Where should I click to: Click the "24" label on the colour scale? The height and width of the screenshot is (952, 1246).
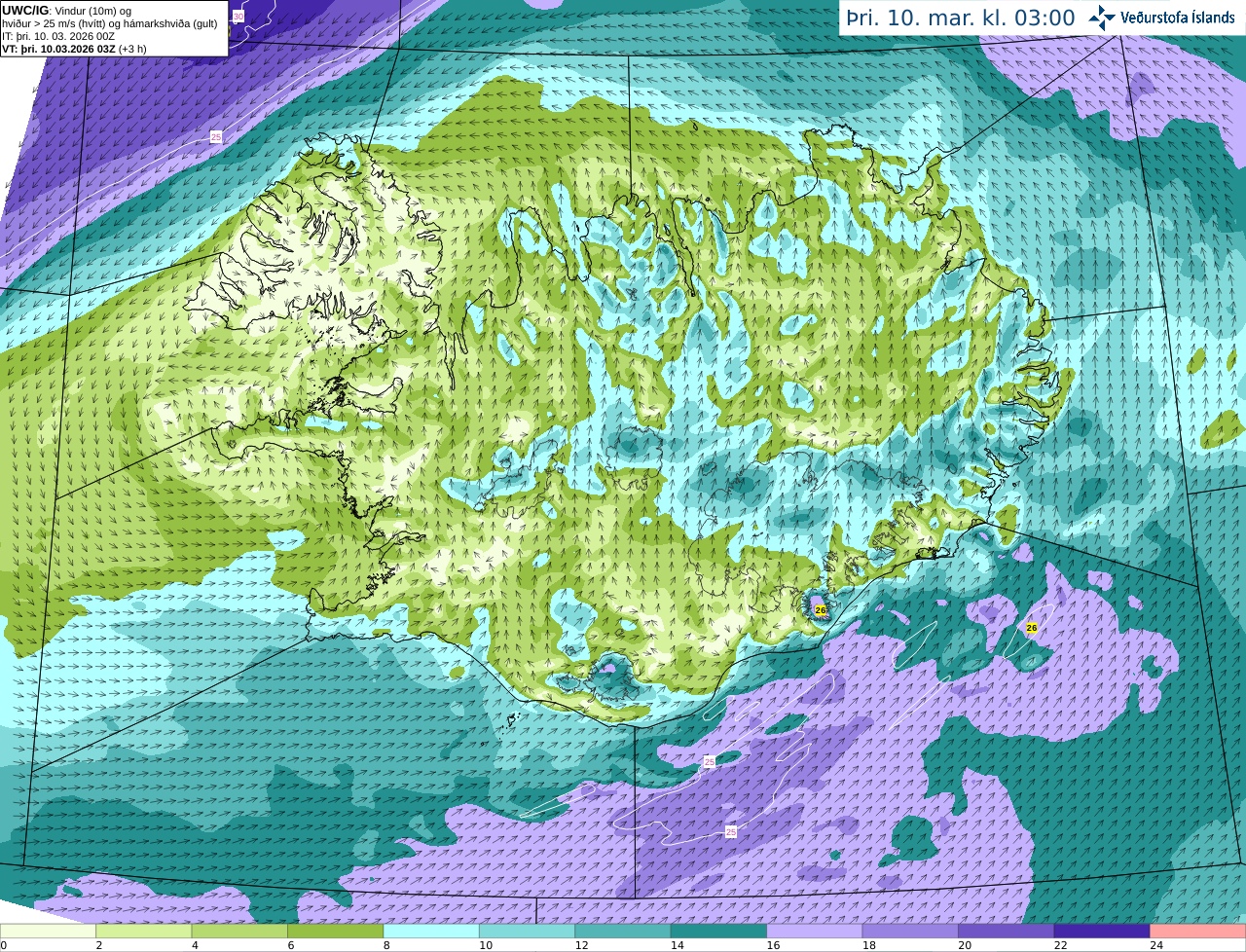coord(1156,945)
